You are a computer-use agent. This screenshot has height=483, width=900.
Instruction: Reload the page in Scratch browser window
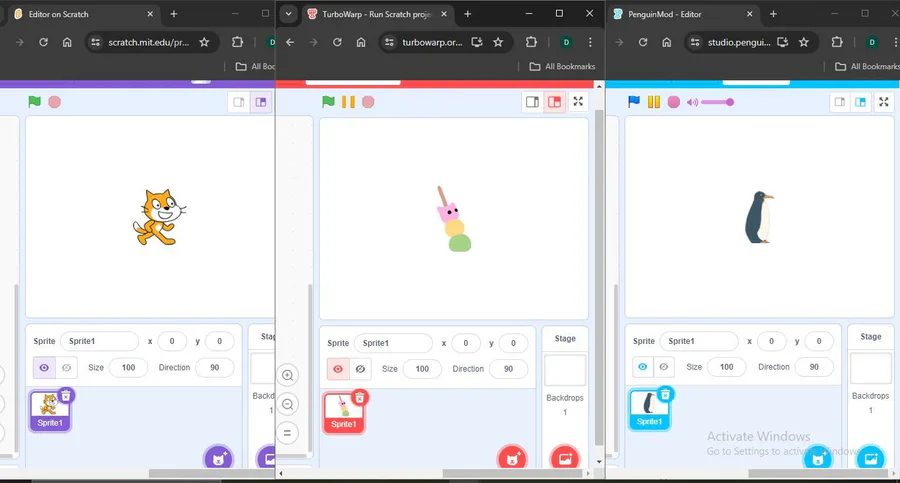click(x=43, y=42)
